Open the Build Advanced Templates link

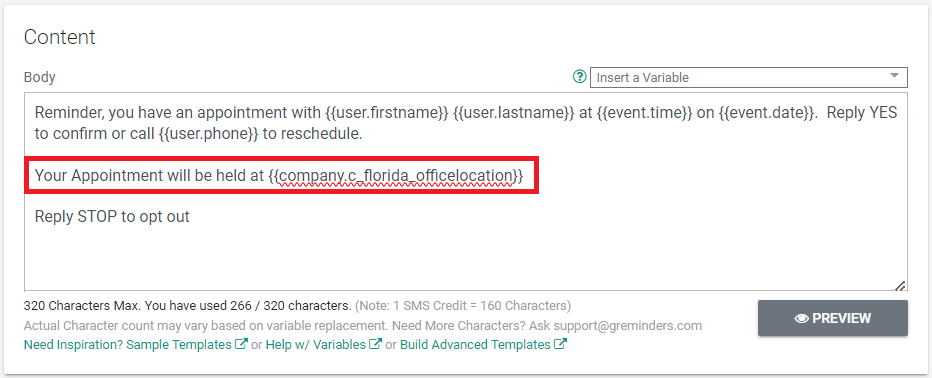pos(476,345)
